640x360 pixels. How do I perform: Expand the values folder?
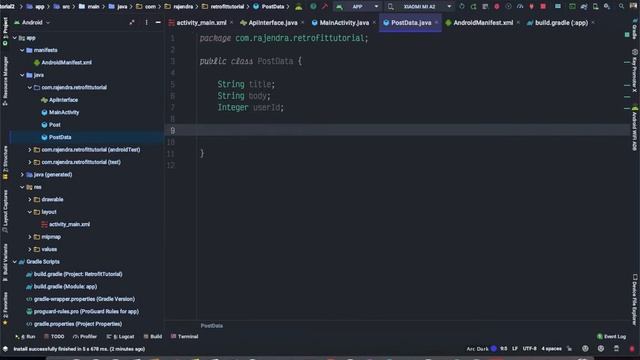pos(29,249)
